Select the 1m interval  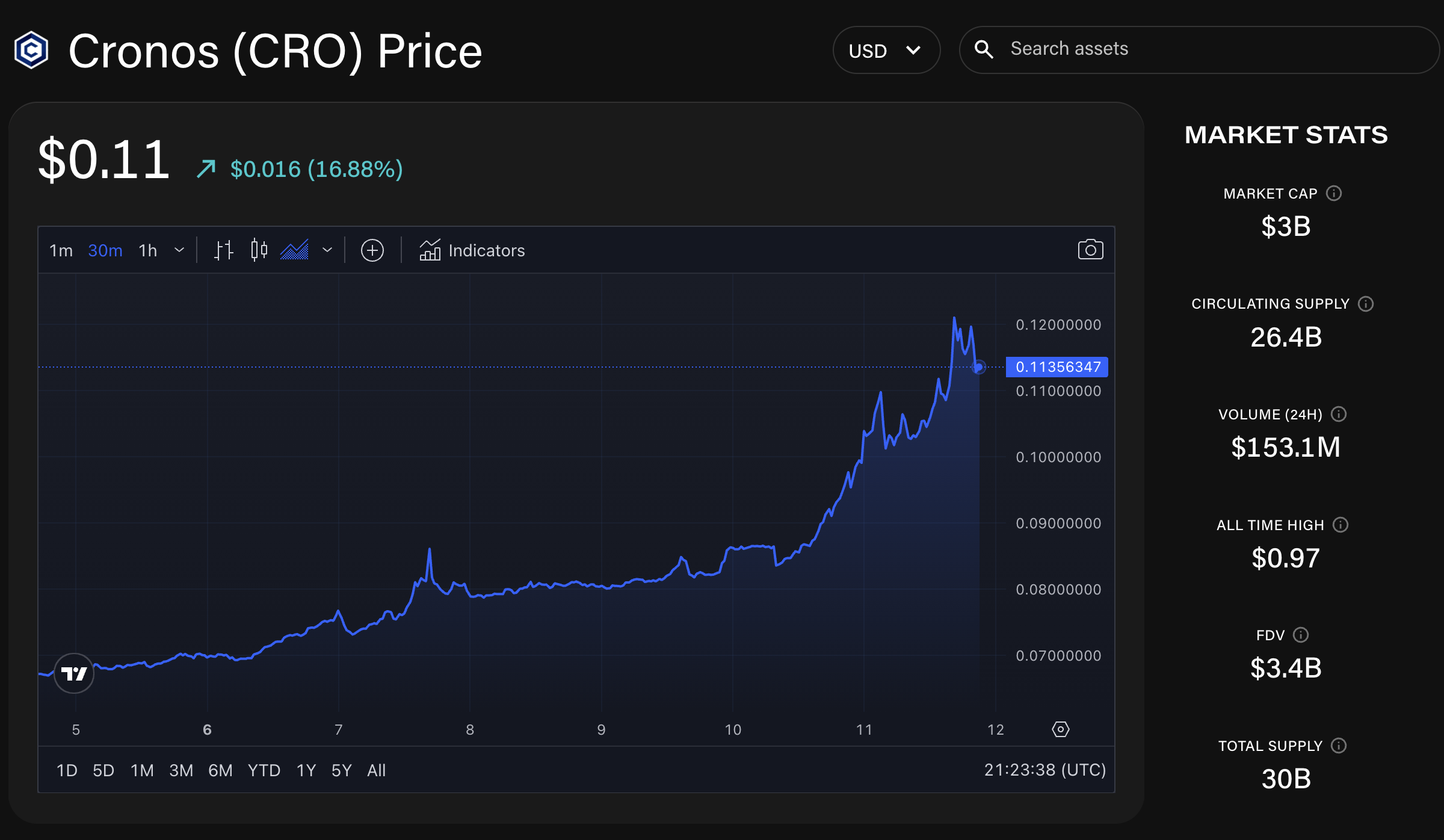[61, 250]
